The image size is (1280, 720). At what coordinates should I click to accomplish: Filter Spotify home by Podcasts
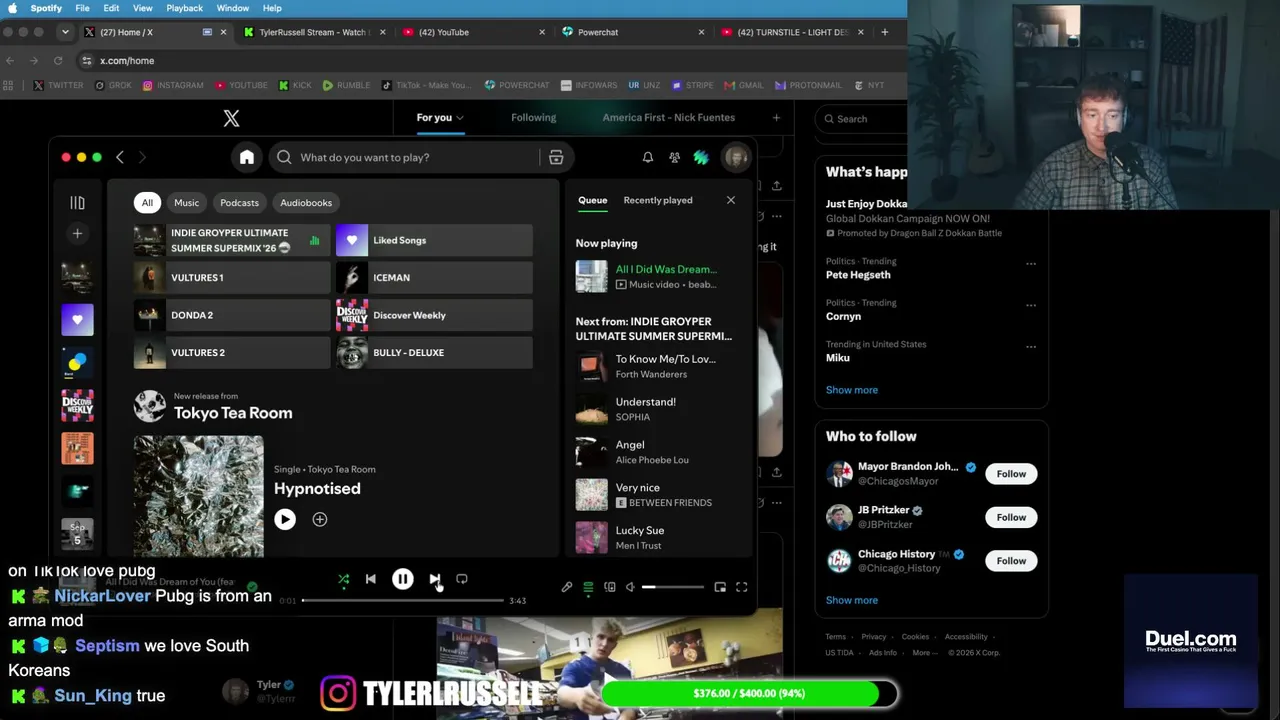pyautogui.click(x=240, y=203)
